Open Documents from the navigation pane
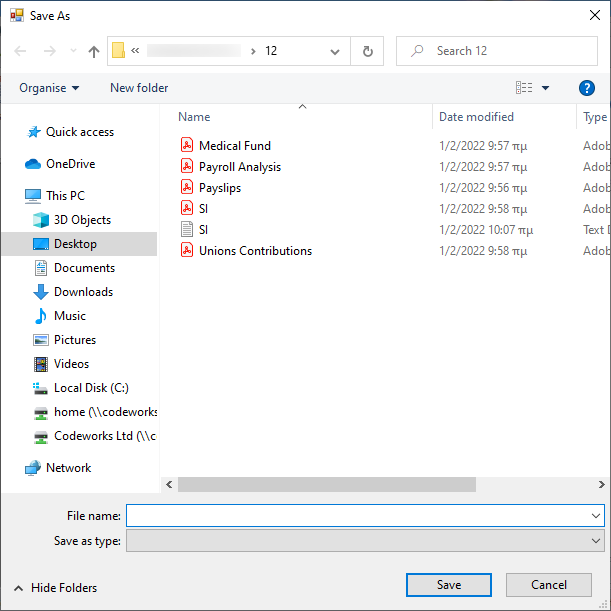 (x=74, y=268)
